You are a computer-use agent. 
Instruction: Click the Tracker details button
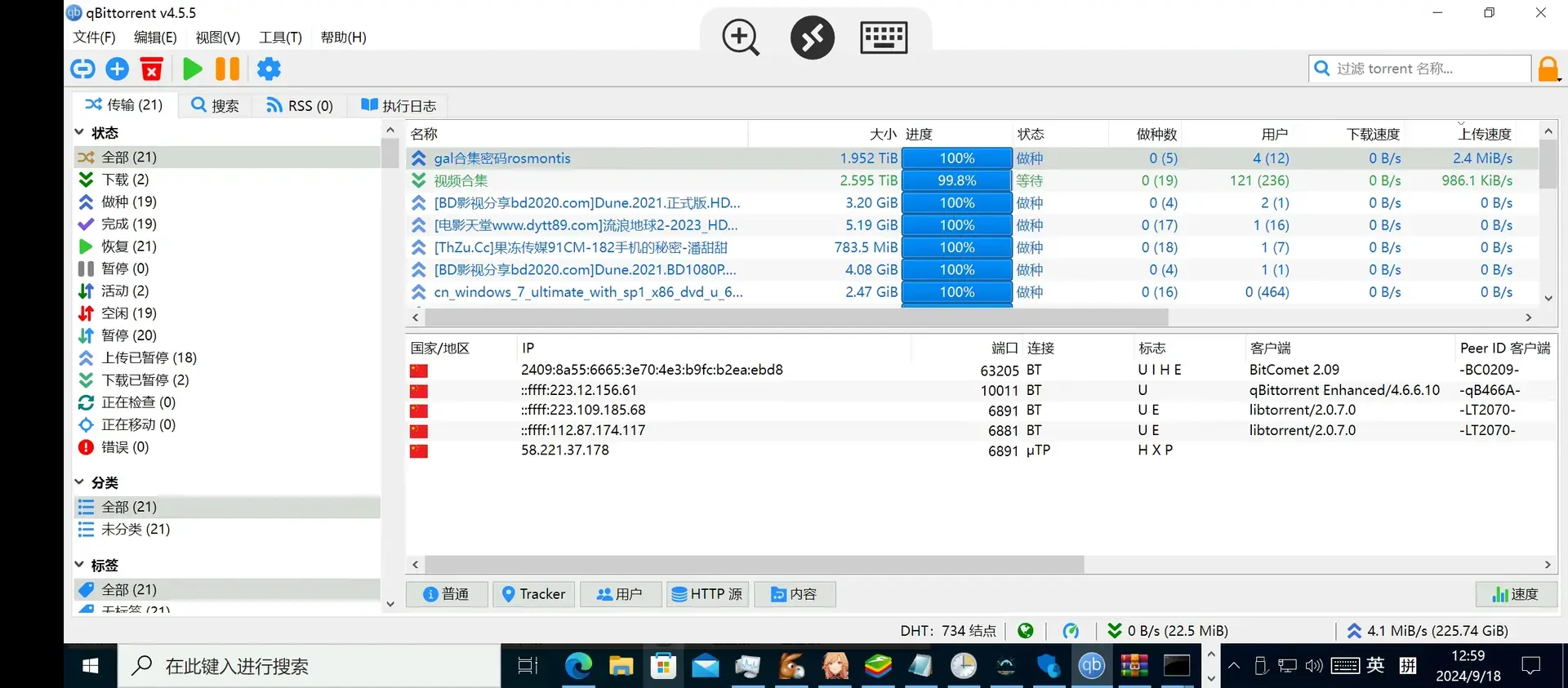point(533,594)
